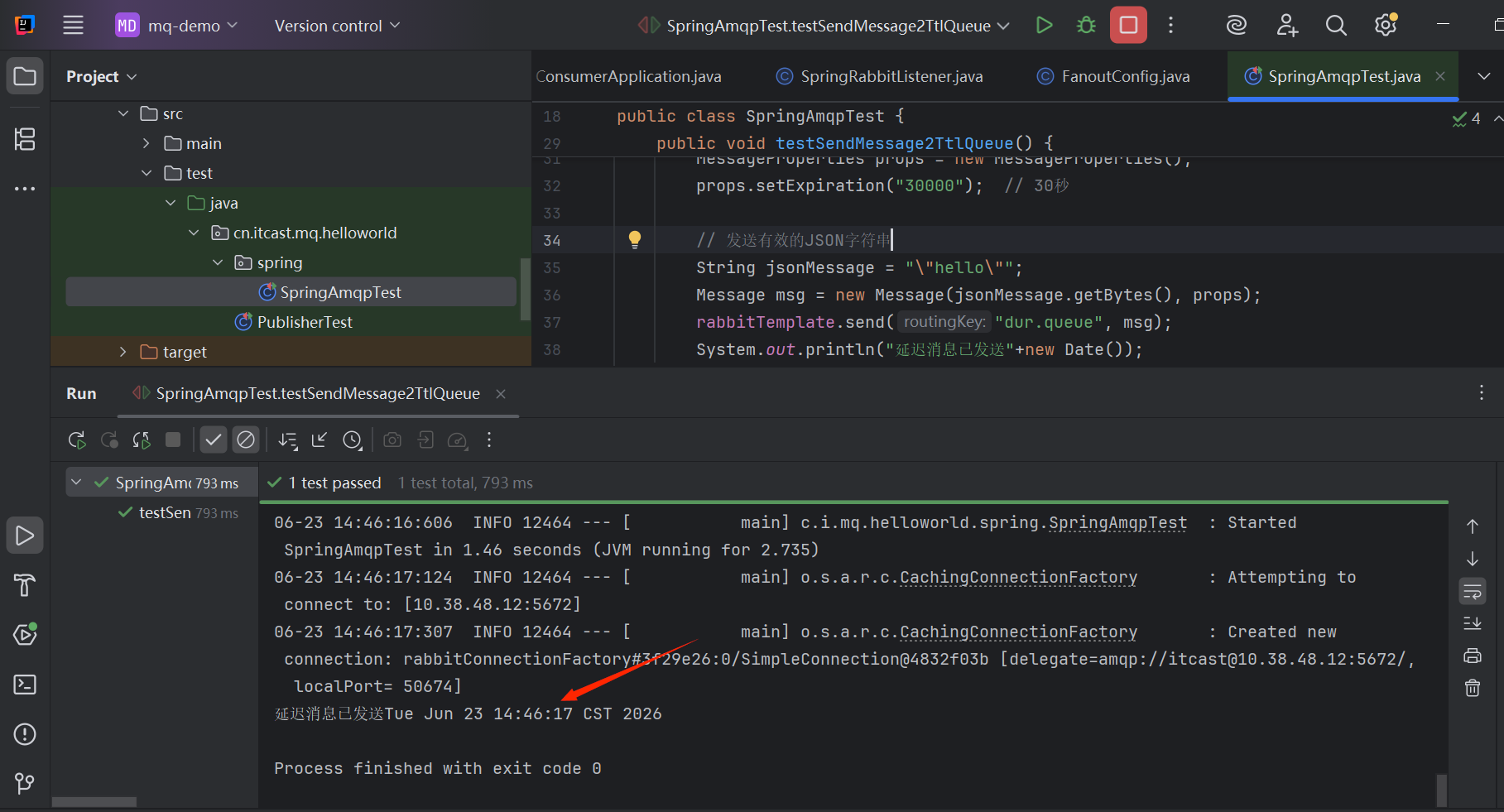Open the main hamburger menu
The image size is (1504, 812).
coord(73,26)
